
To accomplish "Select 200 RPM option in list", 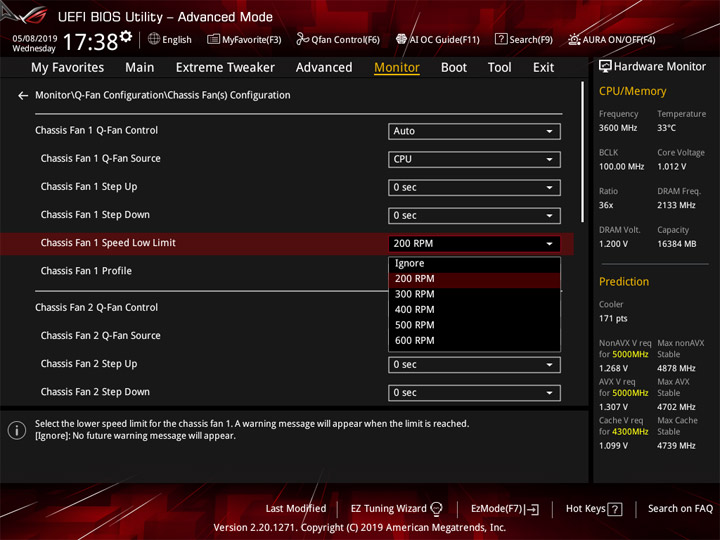I will coord(474,279).
